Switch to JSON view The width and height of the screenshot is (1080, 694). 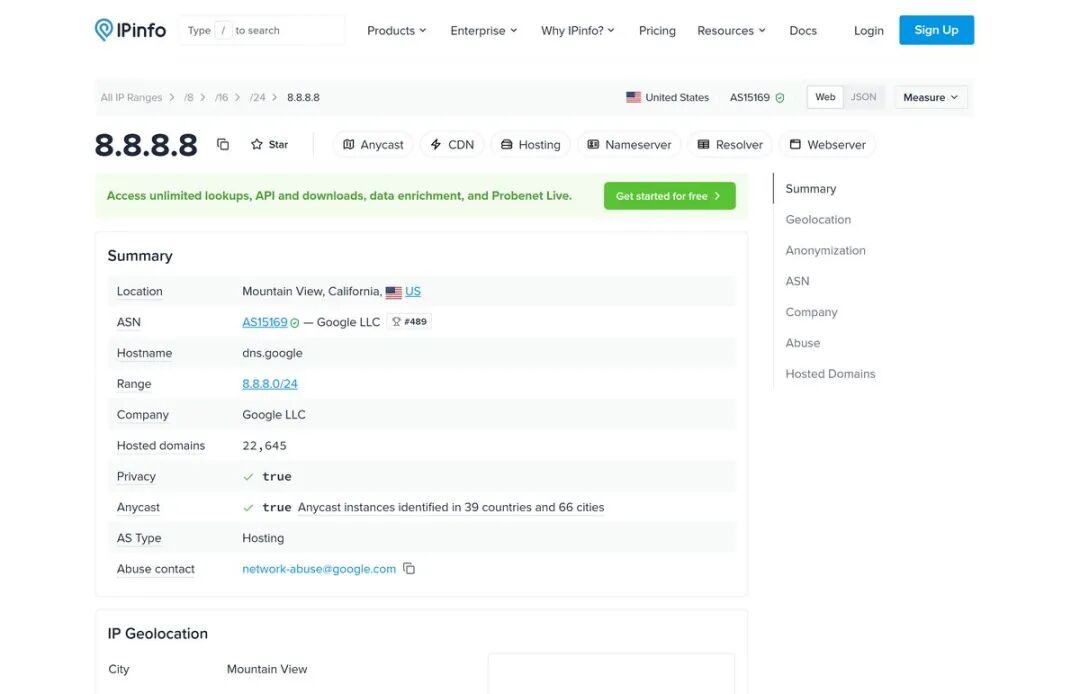click(x=863, y=97)
